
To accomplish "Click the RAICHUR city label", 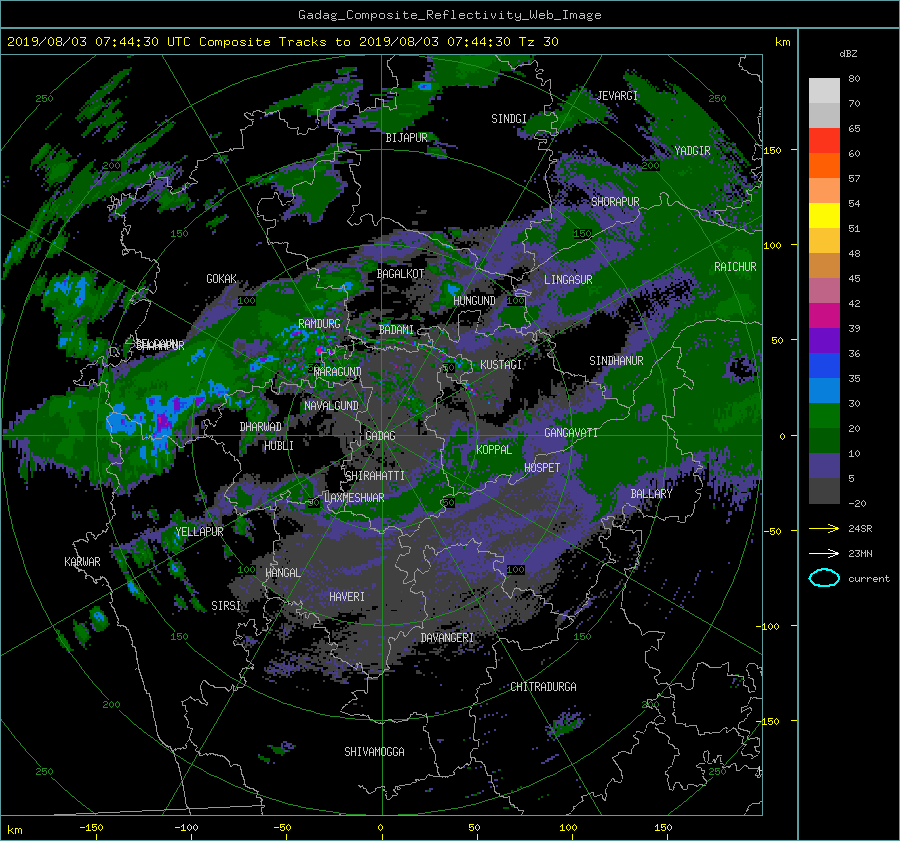I will [735, 267].
